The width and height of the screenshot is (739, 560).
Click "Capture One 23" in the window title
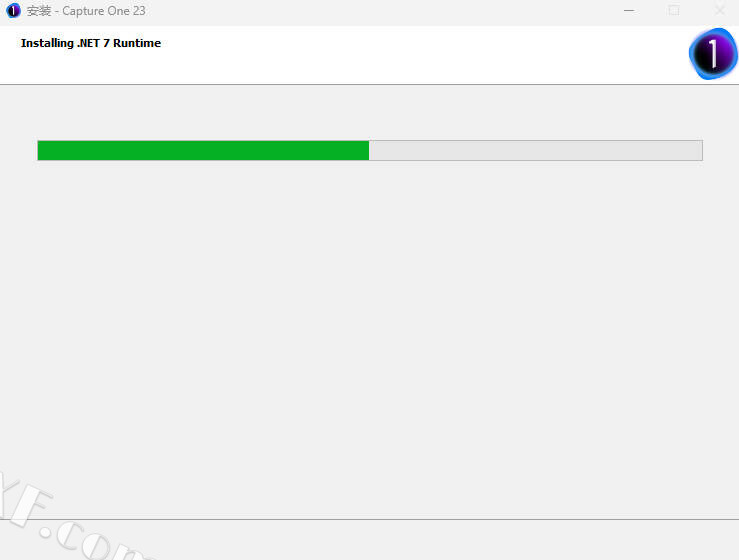[104, 11]
